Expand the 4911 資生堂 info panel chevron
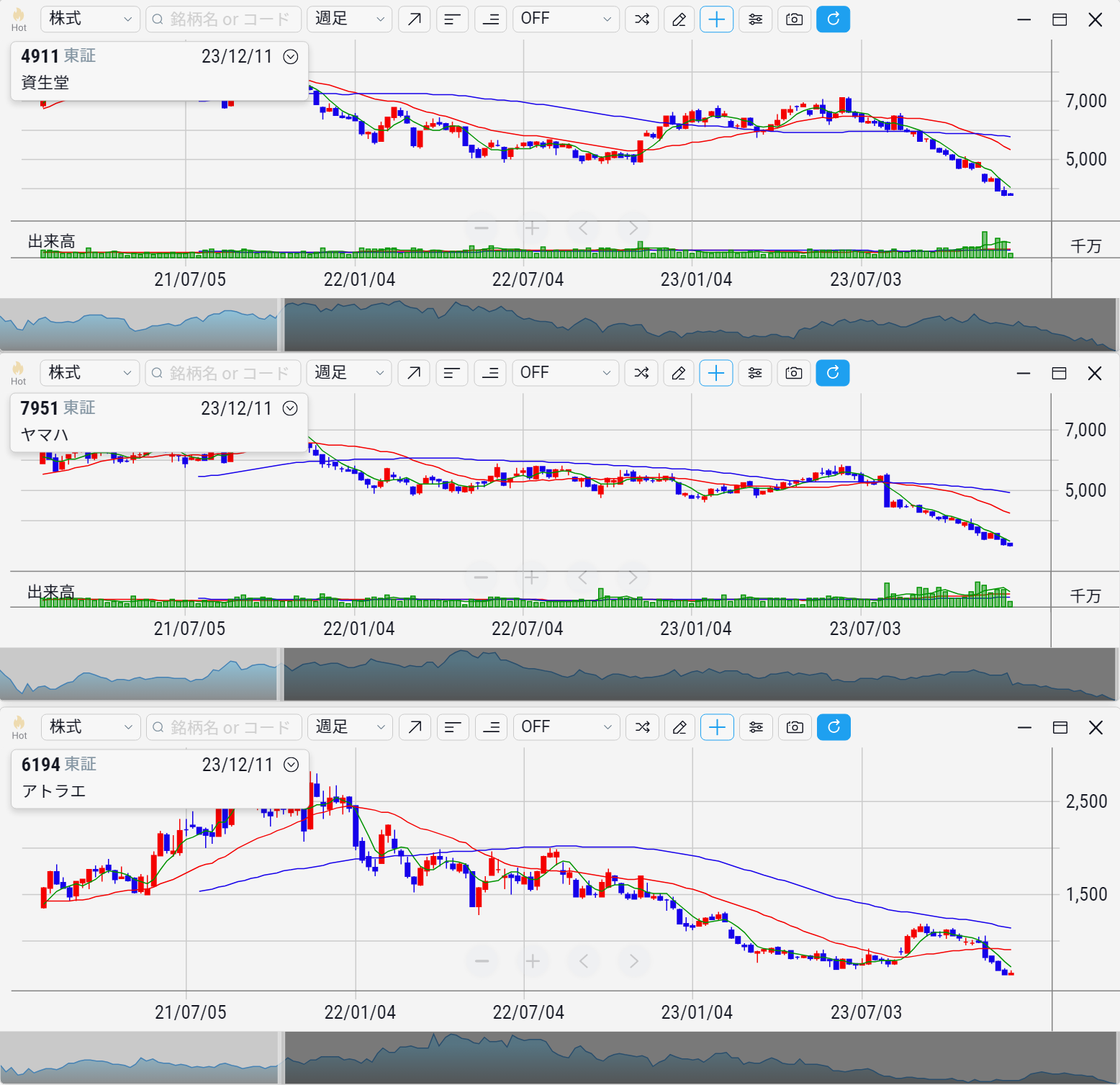1120x1085 pixels. coord(291,57)
